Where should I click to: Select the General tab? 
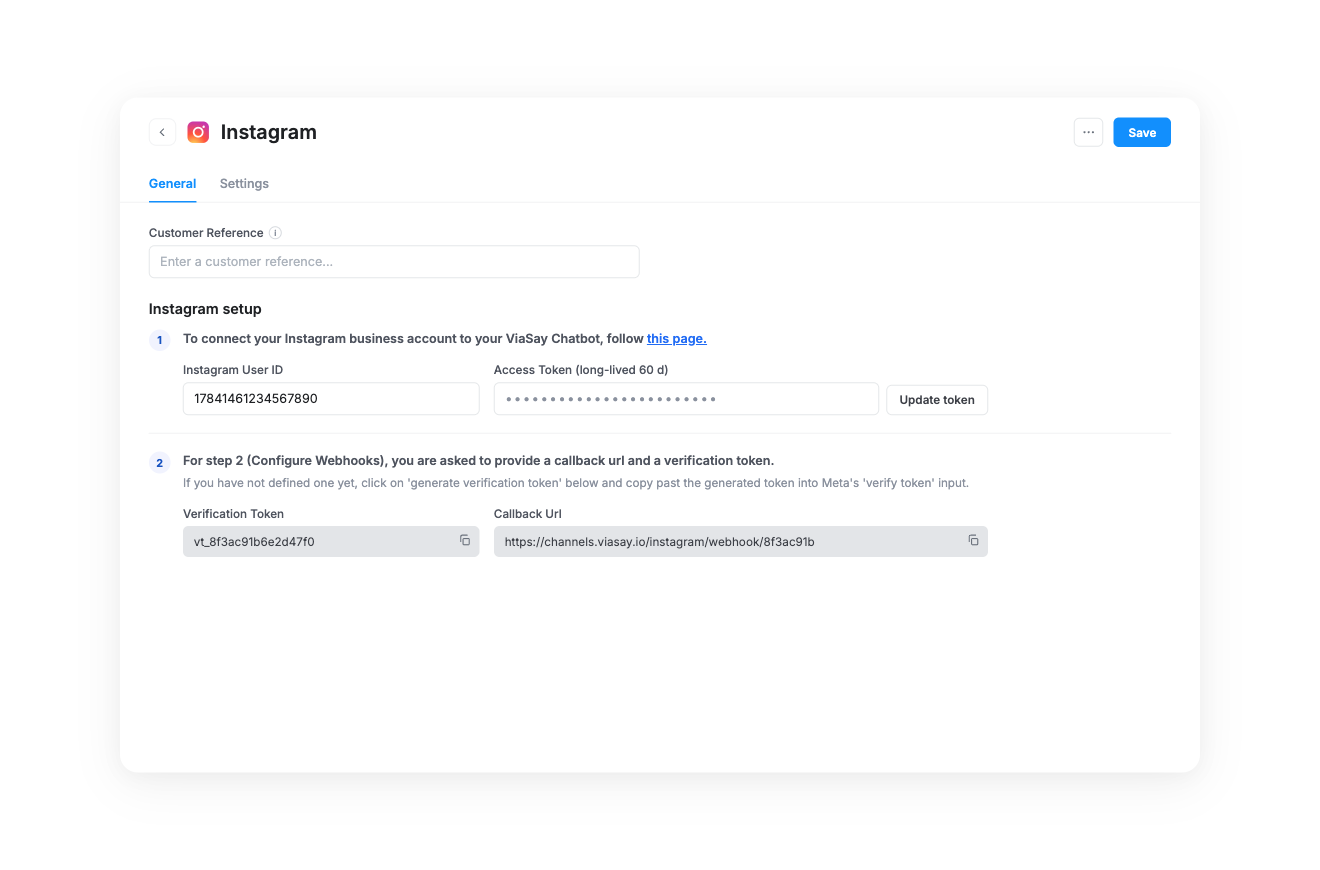coord(172,183)
